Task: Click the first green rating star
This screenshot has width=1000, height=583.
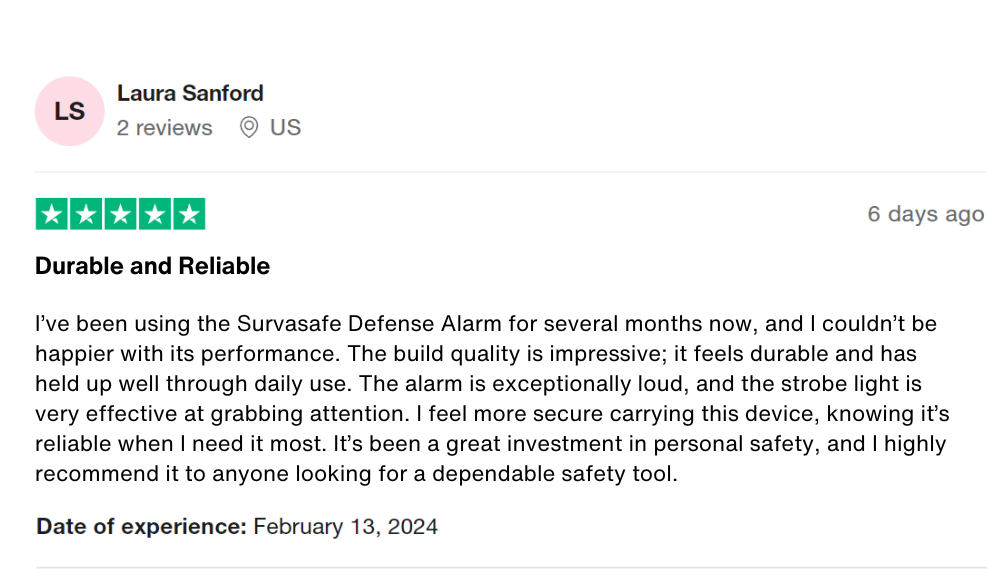Action: pyautogui.click(x=52, y=214)
